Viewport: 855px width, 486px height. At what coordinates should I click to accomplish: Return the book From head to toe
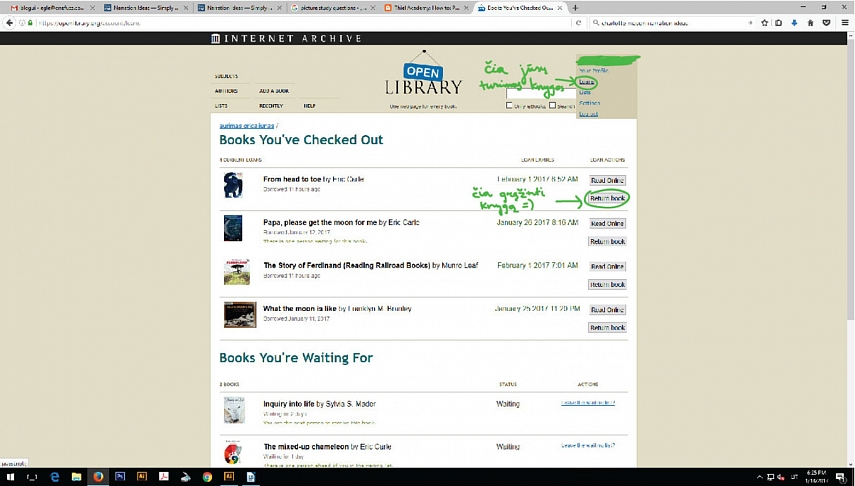(x=607, y=199)
